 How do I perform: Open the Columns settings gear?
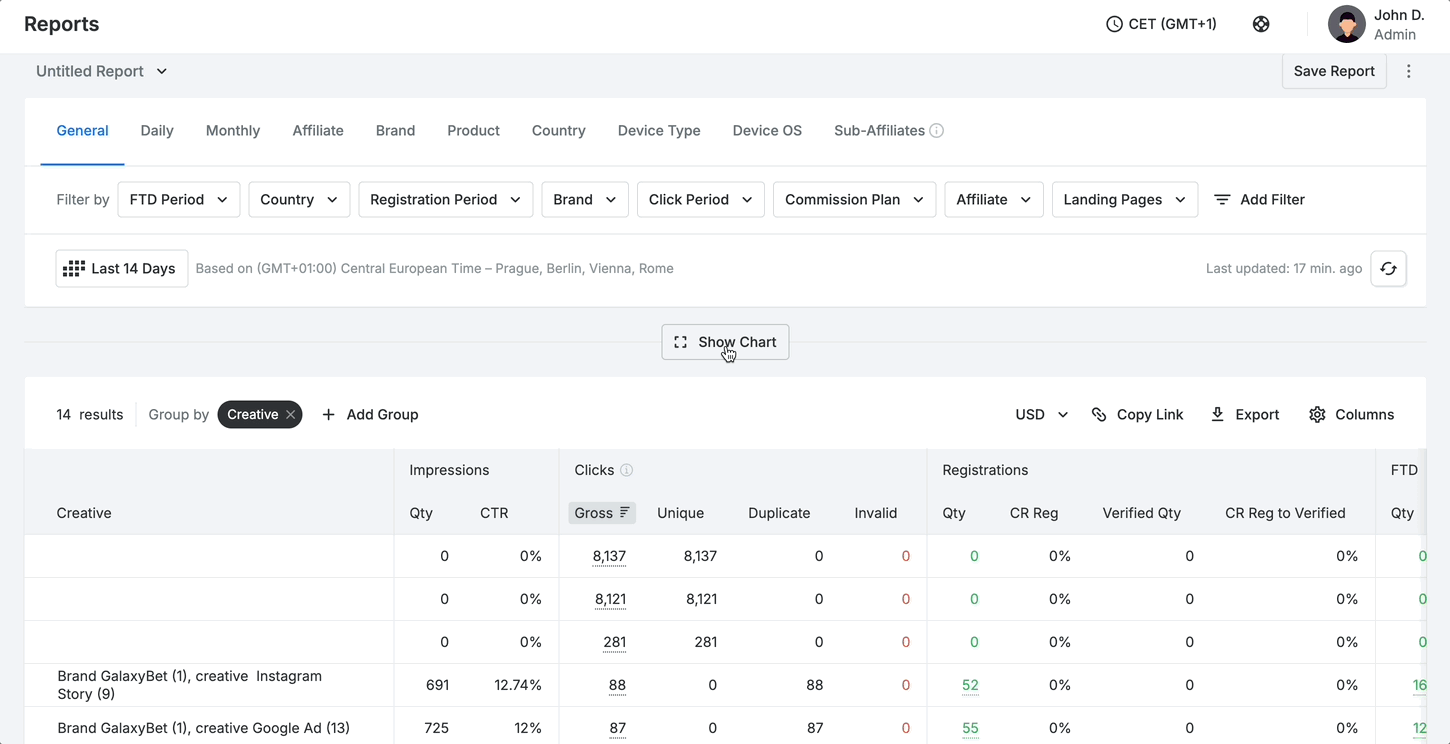[x=1351, y=414]
